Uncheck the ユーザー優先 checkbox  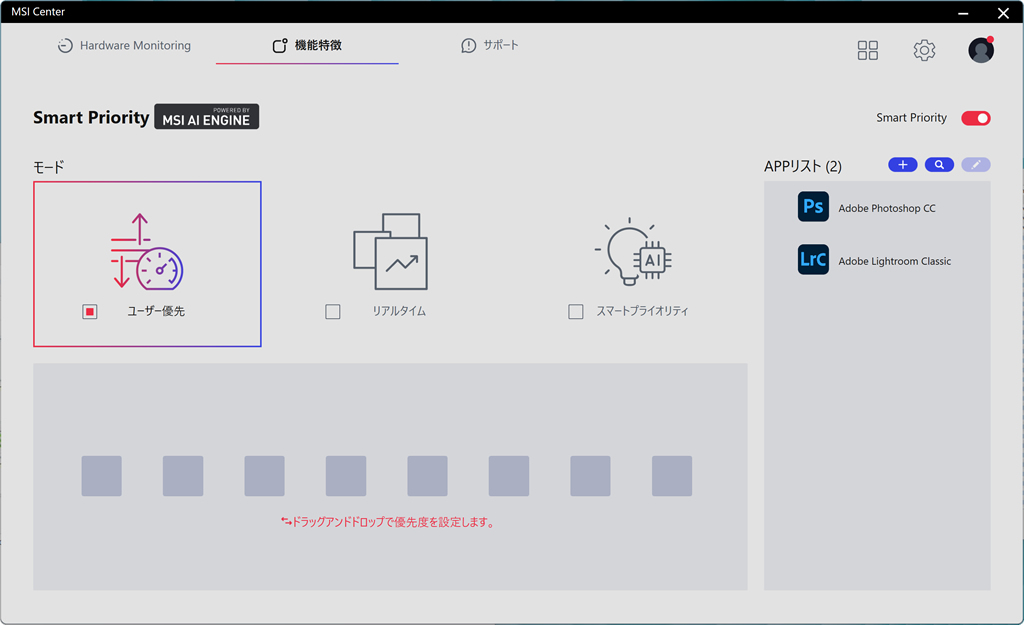tap(90, 312)
